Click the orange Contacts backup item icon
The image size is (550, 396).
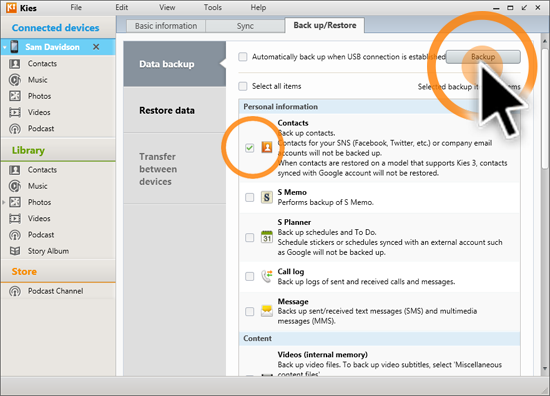point(267,147)
